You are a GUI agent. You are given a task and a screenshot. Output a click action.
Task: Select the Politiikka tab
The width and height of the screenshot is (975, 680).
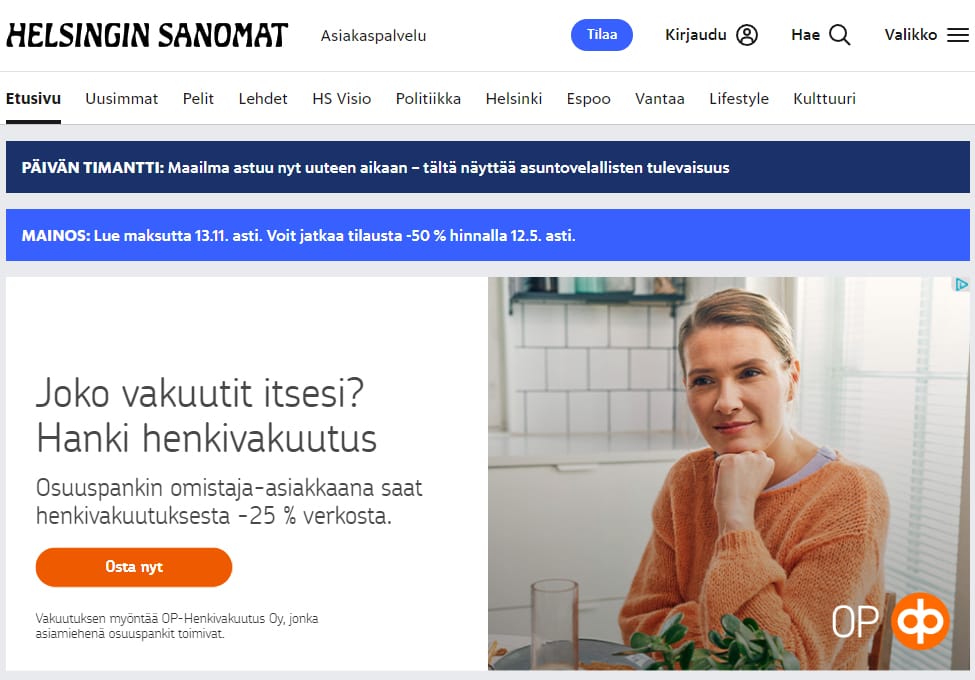pyautogui.click(x=428, y=99)
